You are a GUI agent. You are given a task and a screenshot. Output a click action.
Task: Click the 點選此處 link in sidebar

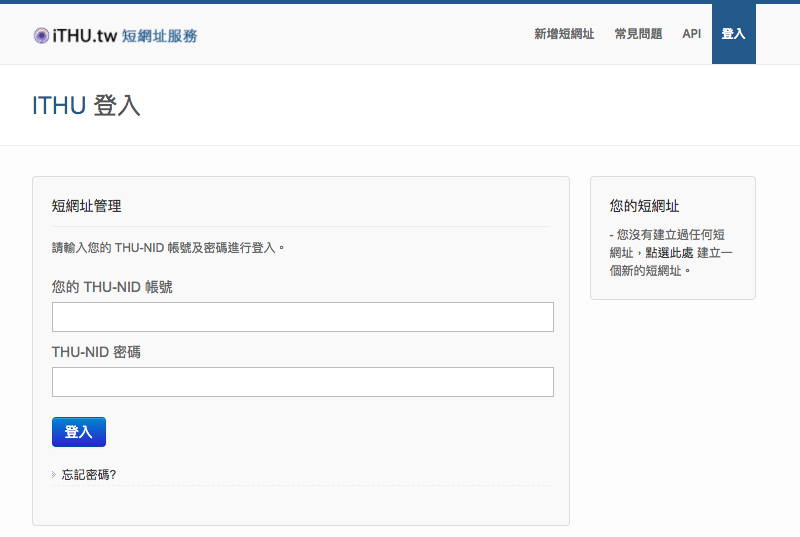coord(669,253)
